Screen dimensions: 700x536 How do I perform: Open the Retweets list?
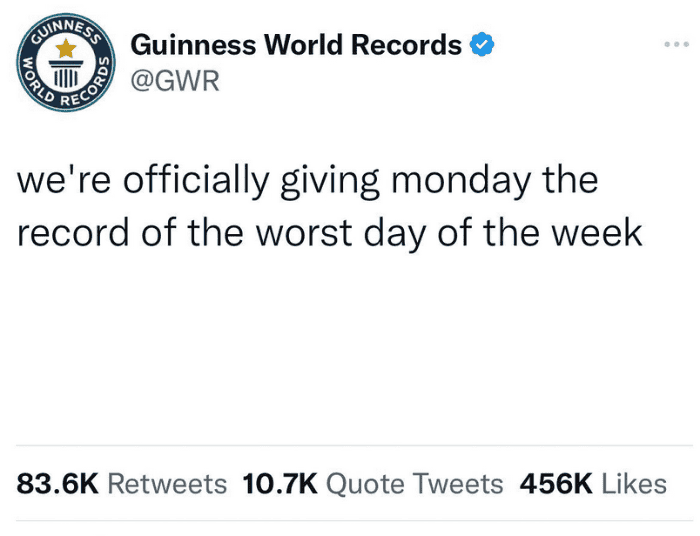(x=167, y=484)
